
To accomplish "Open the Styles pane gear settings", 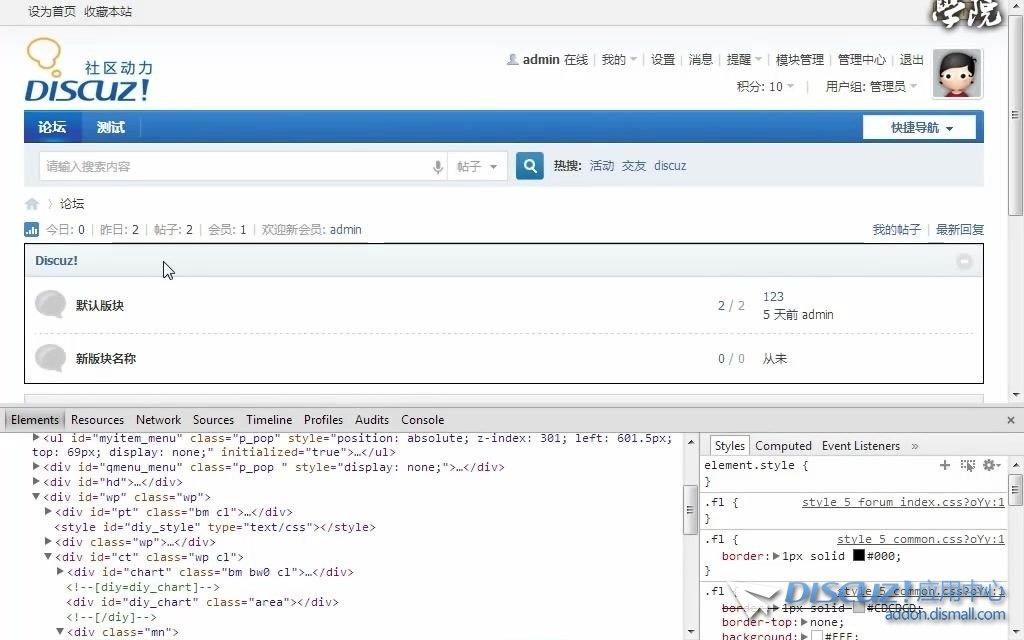I will click(x=989, y=465).
